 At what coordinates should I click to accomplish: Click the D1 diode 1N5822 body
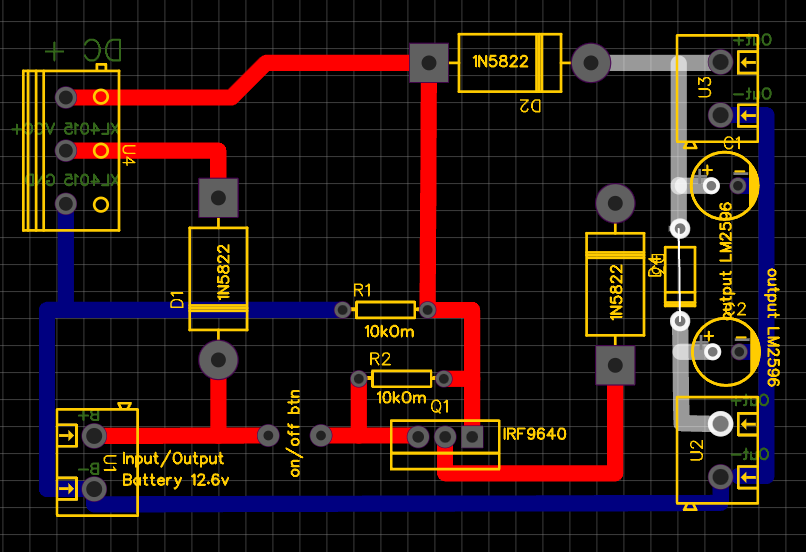click(x=218, y=279)
